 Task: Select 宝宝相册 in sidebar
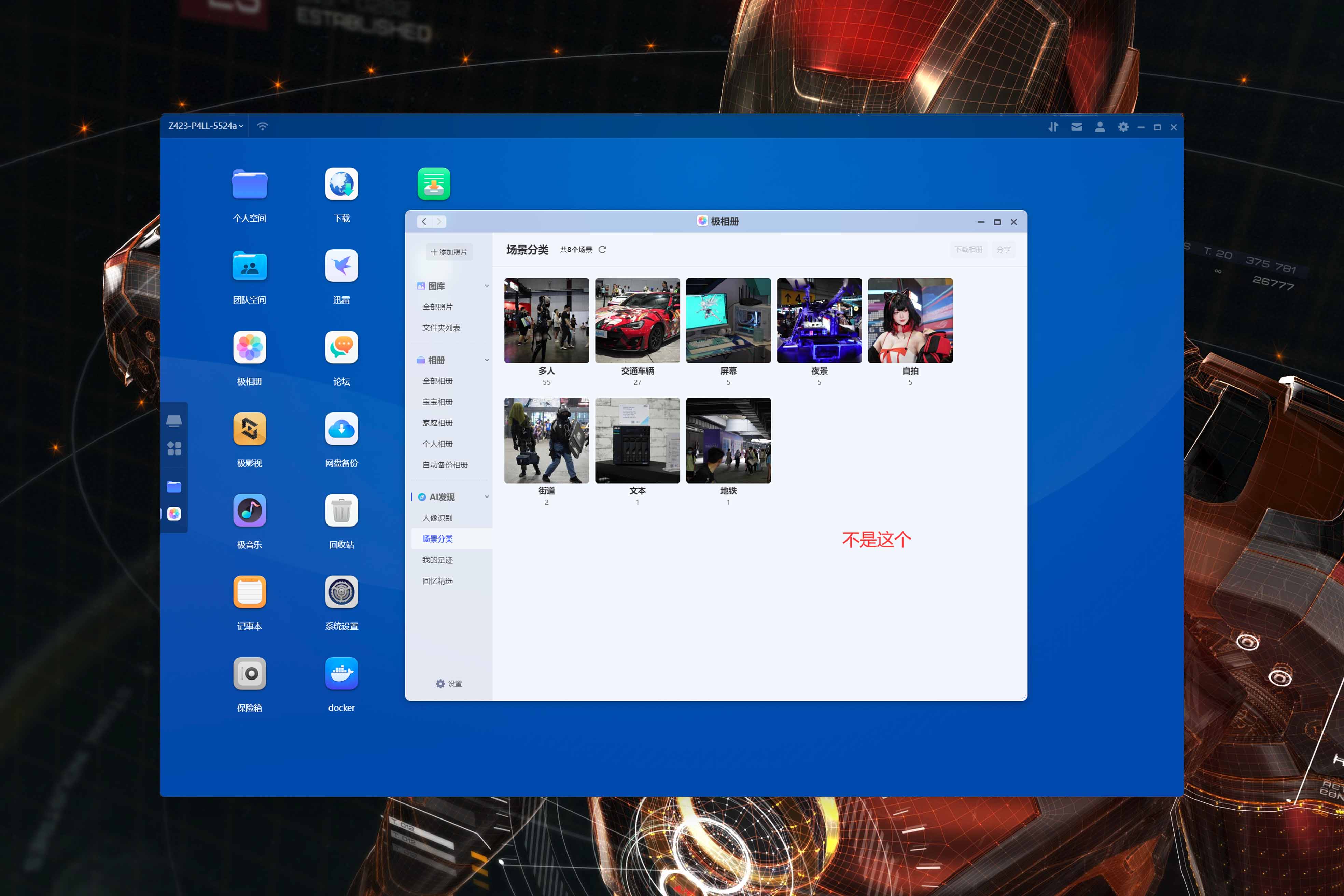pyautogui.click(x=437, y=402)
